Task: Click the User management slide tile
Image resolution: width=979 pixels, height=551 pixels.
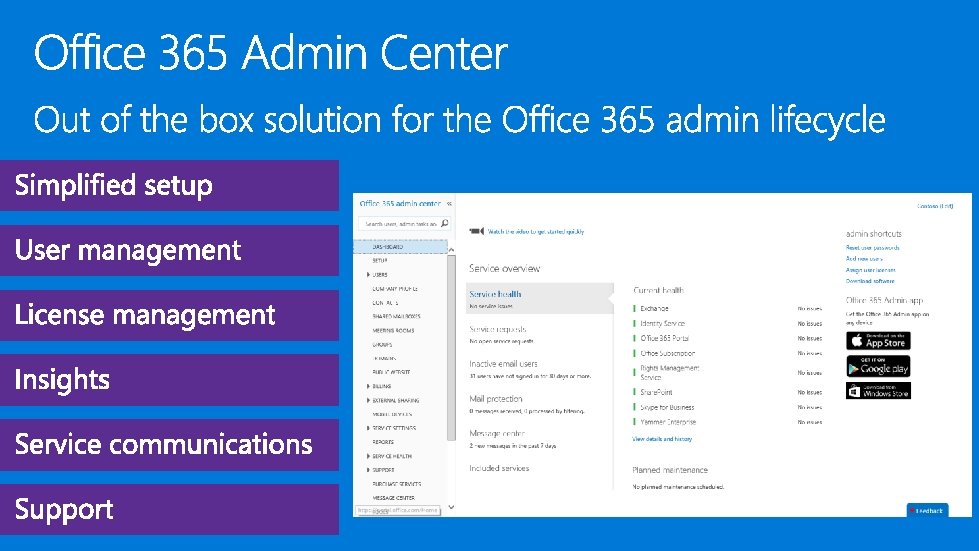Action: pyautogui.click(x=169, y=250)
